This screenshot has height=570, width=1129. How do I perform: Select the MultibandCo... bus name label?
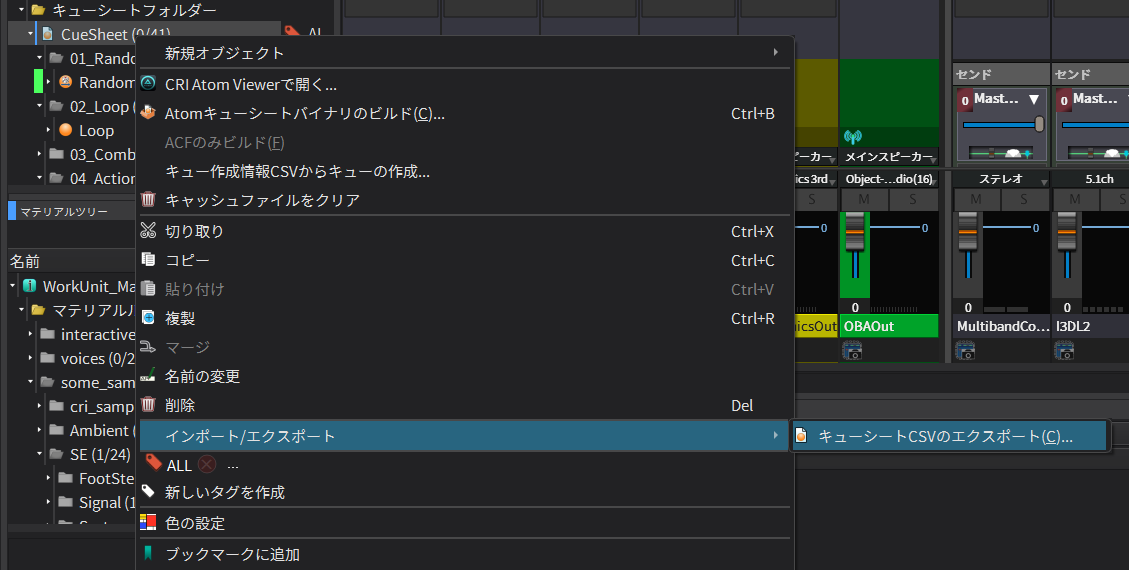point(1002,326)
